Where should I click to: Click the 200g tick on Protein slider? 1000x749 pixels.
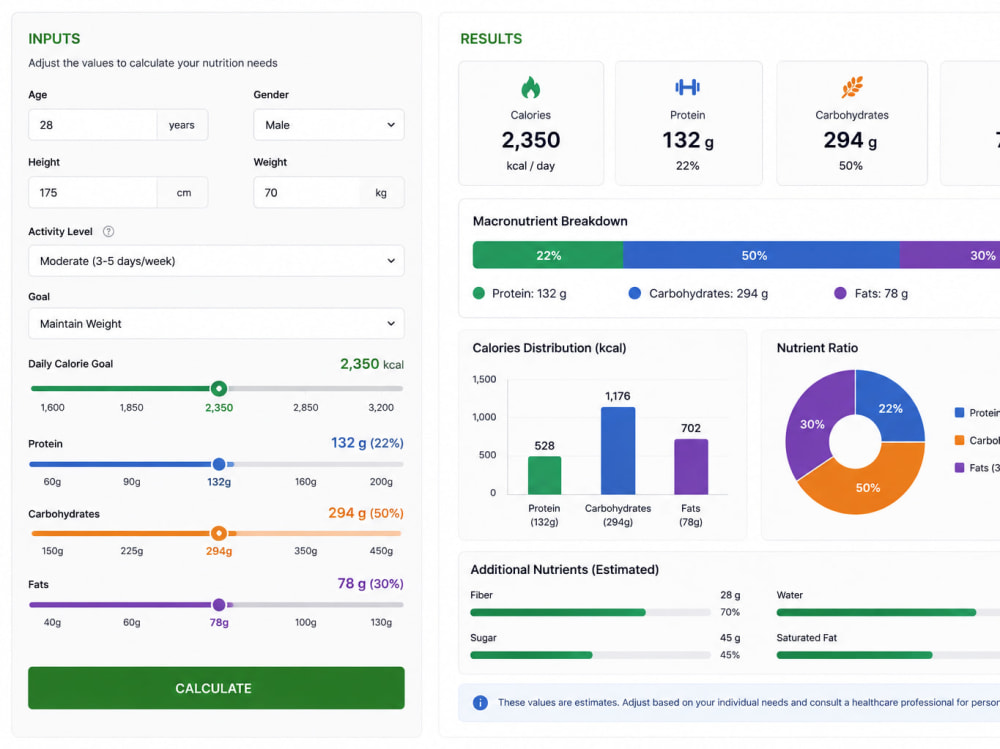pyautogui.click(x=381, y=482)
